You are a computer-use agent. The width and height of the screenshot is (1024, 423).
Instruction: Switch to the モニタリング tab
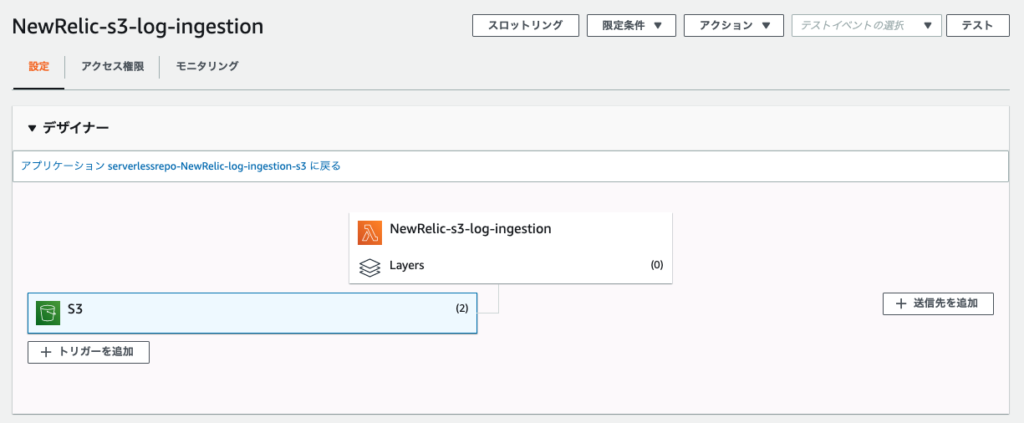[x=207, y=66]
